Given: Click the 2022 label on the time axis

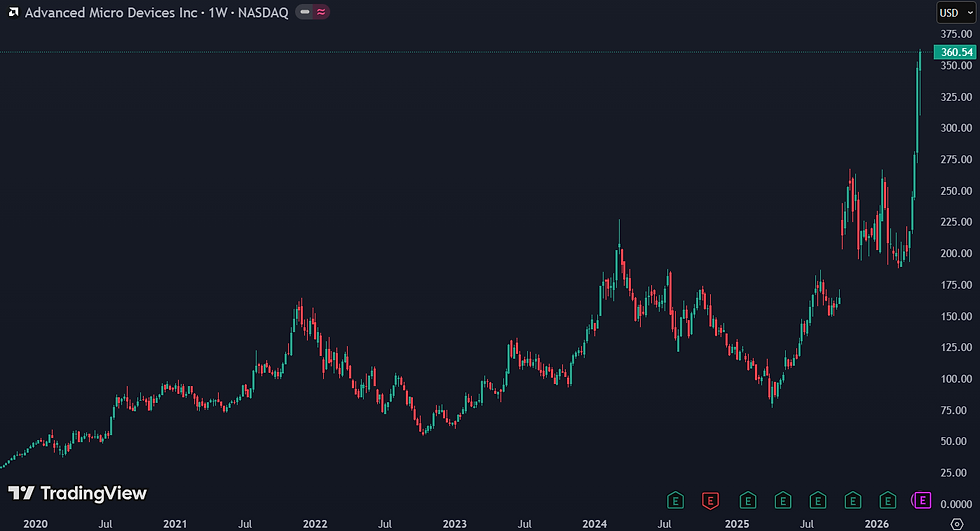Looking at the screenshot, I should (315, 524).
